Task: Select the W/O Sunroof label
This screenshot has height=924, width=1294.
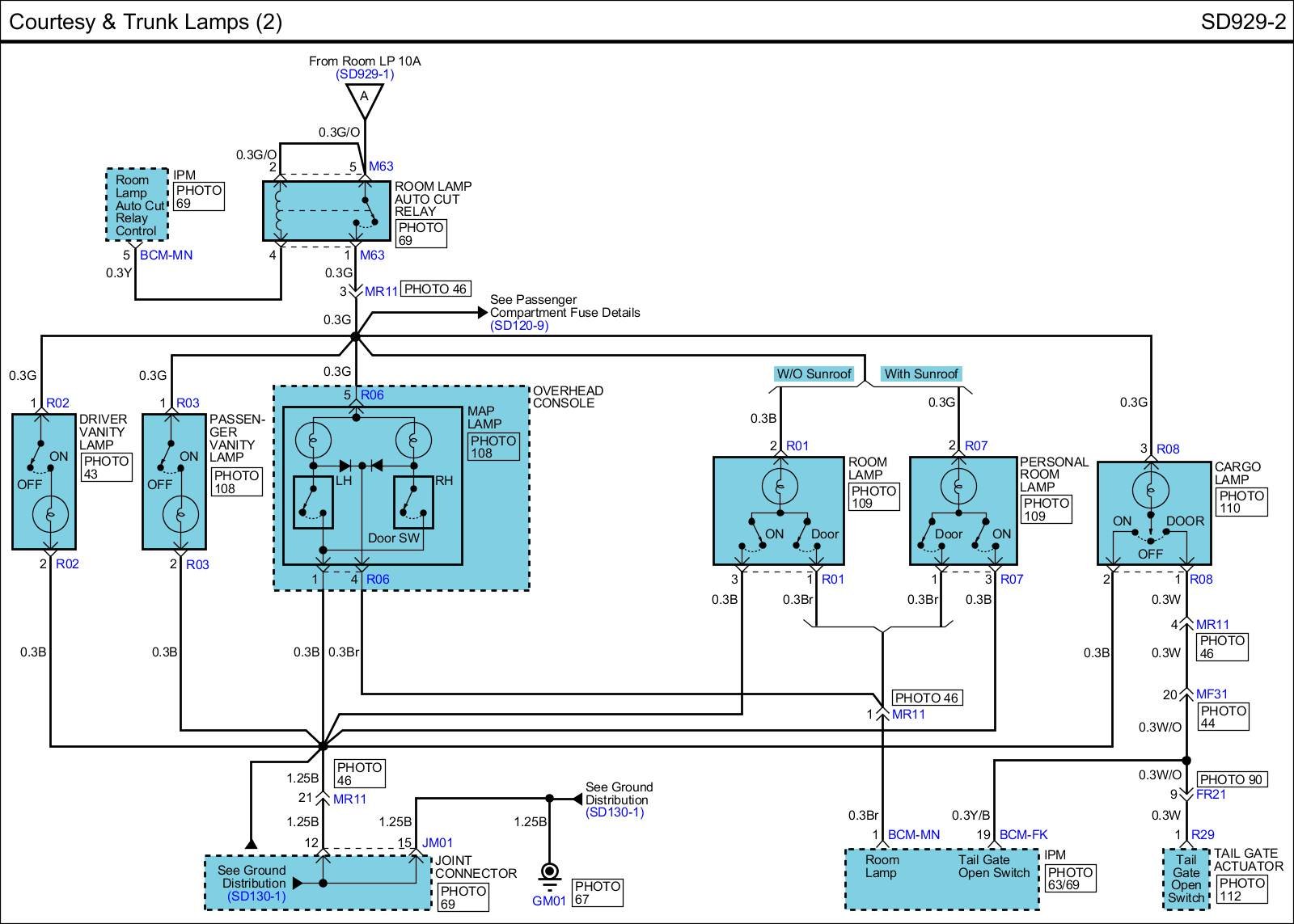Action: point(814,374)
